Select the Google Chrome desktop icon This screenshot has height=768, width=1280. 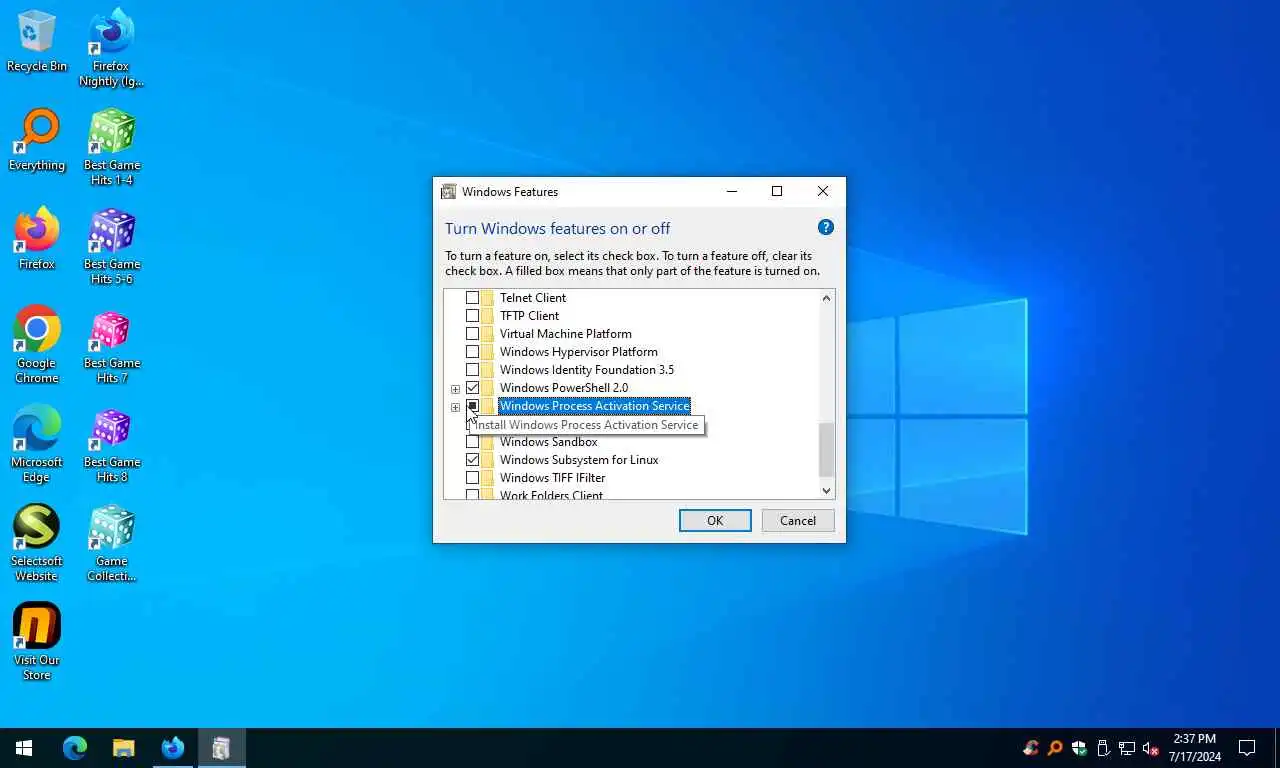tap(37, 345)
